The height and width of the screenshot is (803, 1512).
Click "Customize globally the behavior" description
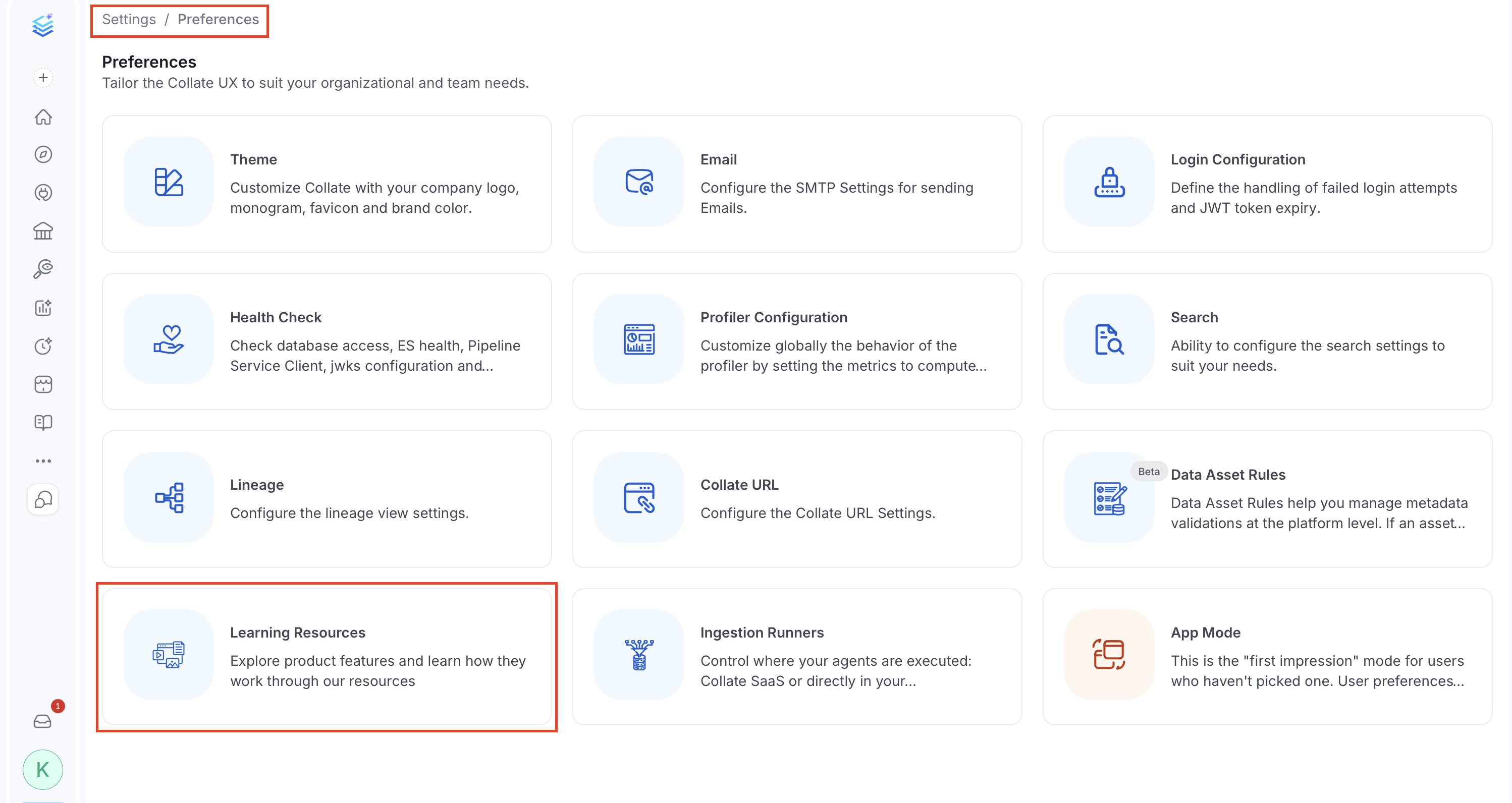click(x=843, y=356)
